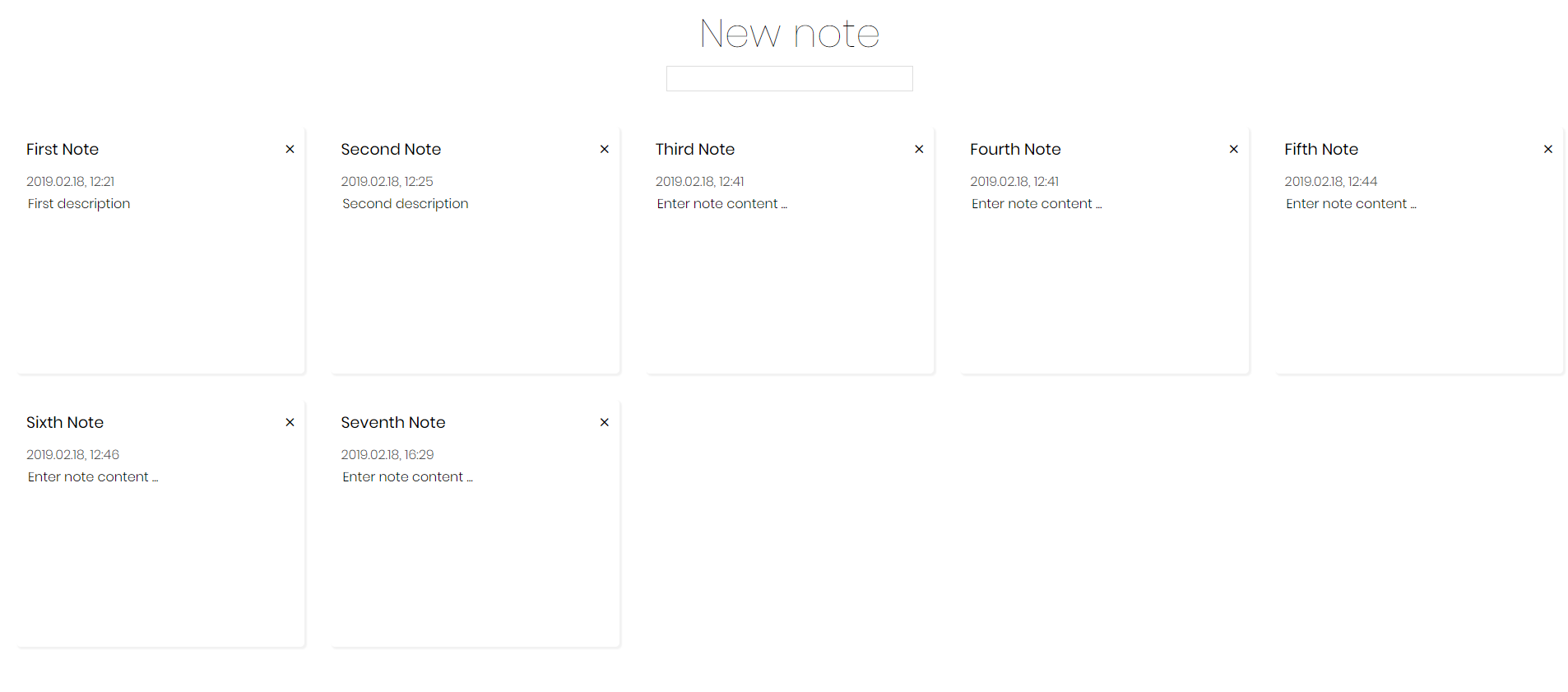Click the New note page heading
This screenshot has height=692, width=1568.
[789, 33]
